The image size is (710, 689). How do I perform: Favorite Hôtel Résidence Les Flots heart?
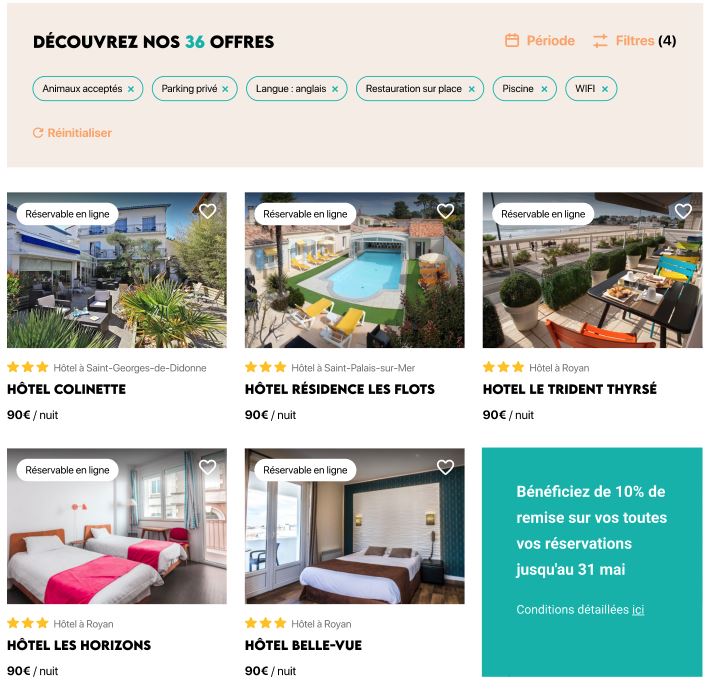(446, 211)
